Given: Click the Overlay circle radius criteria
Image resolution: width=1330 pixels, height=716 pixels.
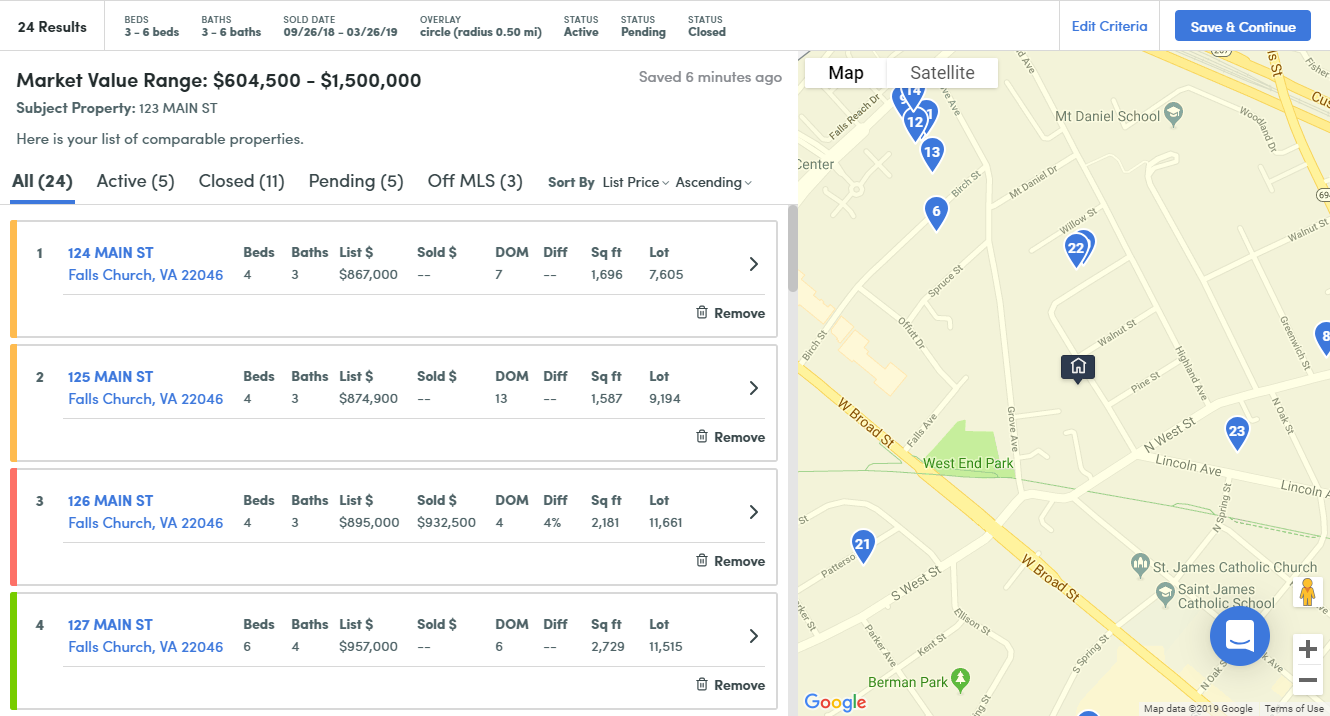Looking at the screenshot, I should point(481,26).
